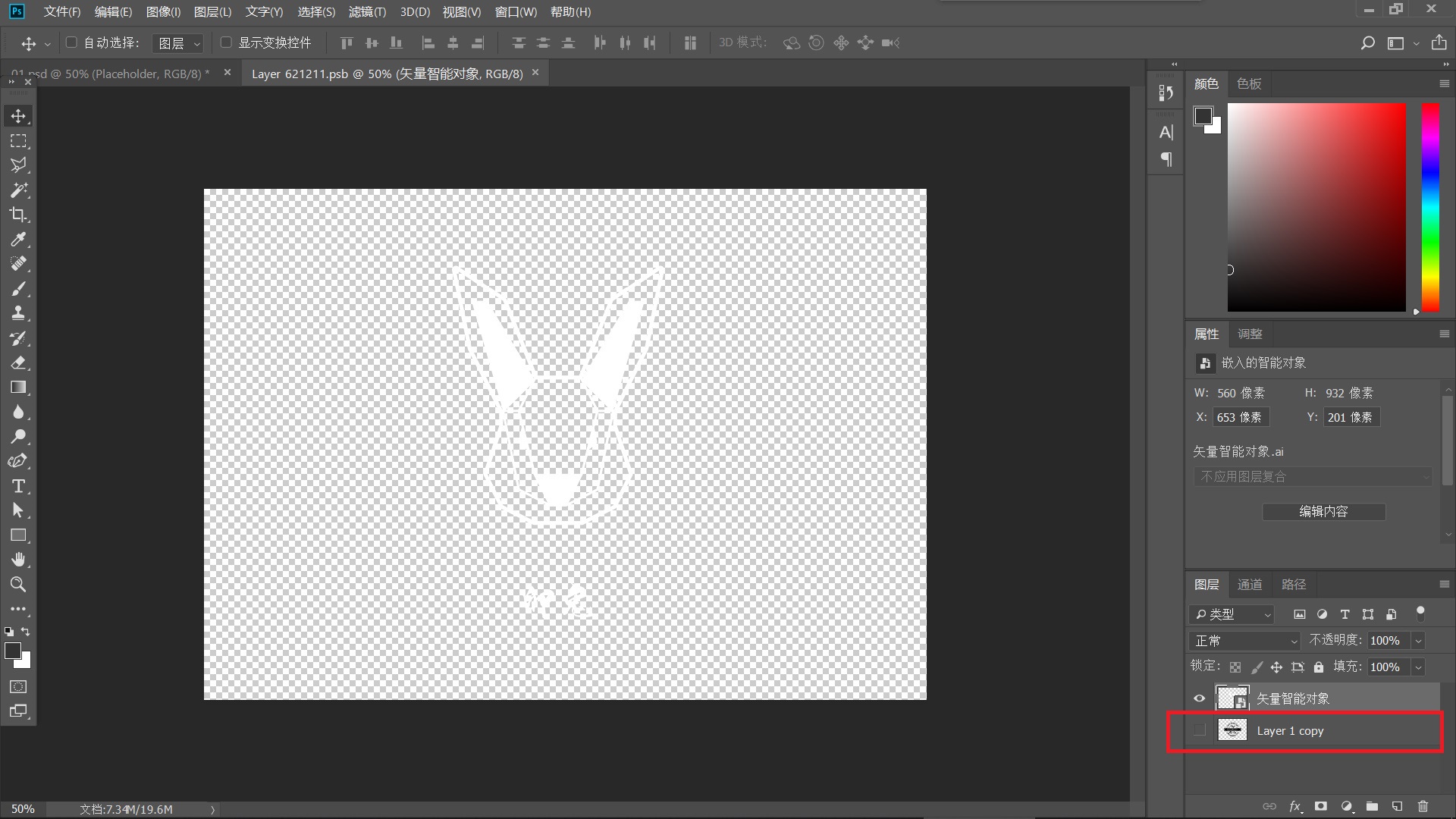This screenshot has height=819, width=1456.
Task: Select the Hand tool
Action: pyautogui.click(x=18, y=560)
